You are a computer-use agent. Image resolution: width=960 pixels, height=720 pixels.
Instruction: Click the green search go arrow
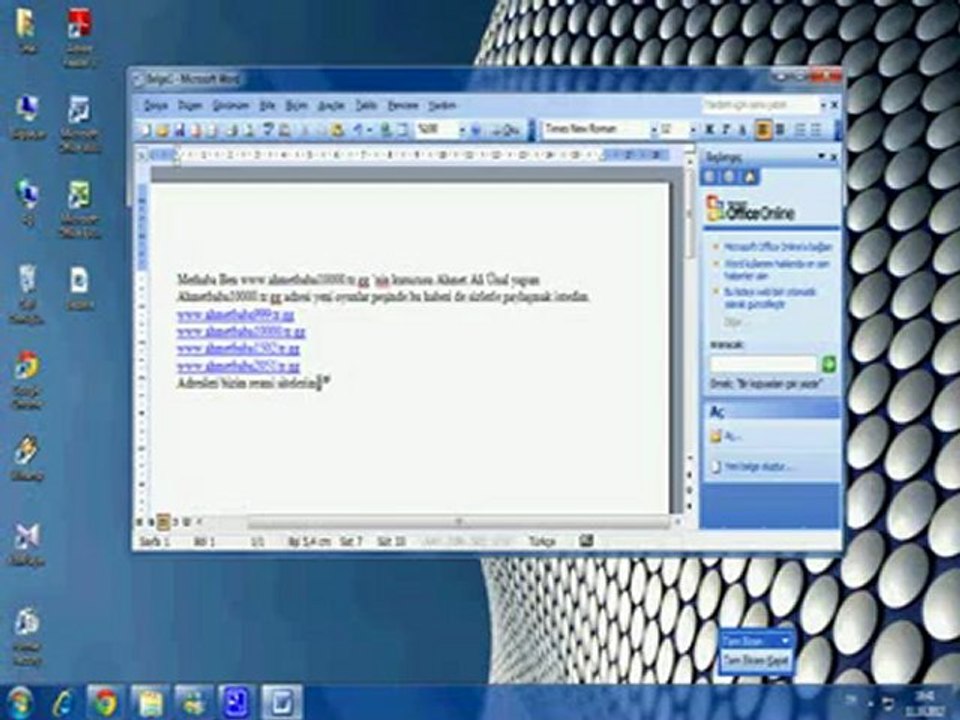click(x=828, y=364)
